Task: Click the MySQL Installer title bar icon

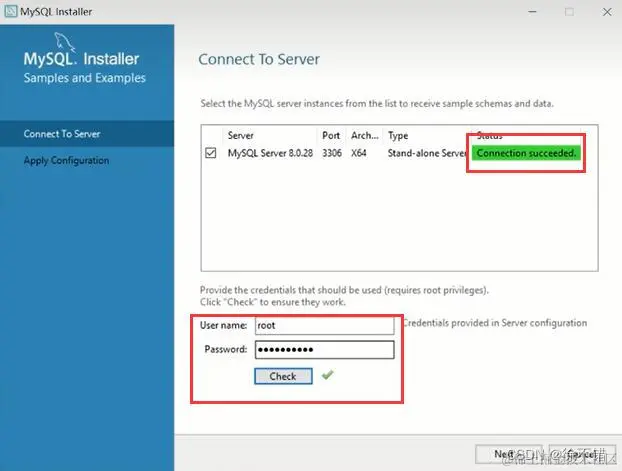Action: point(10,11)
